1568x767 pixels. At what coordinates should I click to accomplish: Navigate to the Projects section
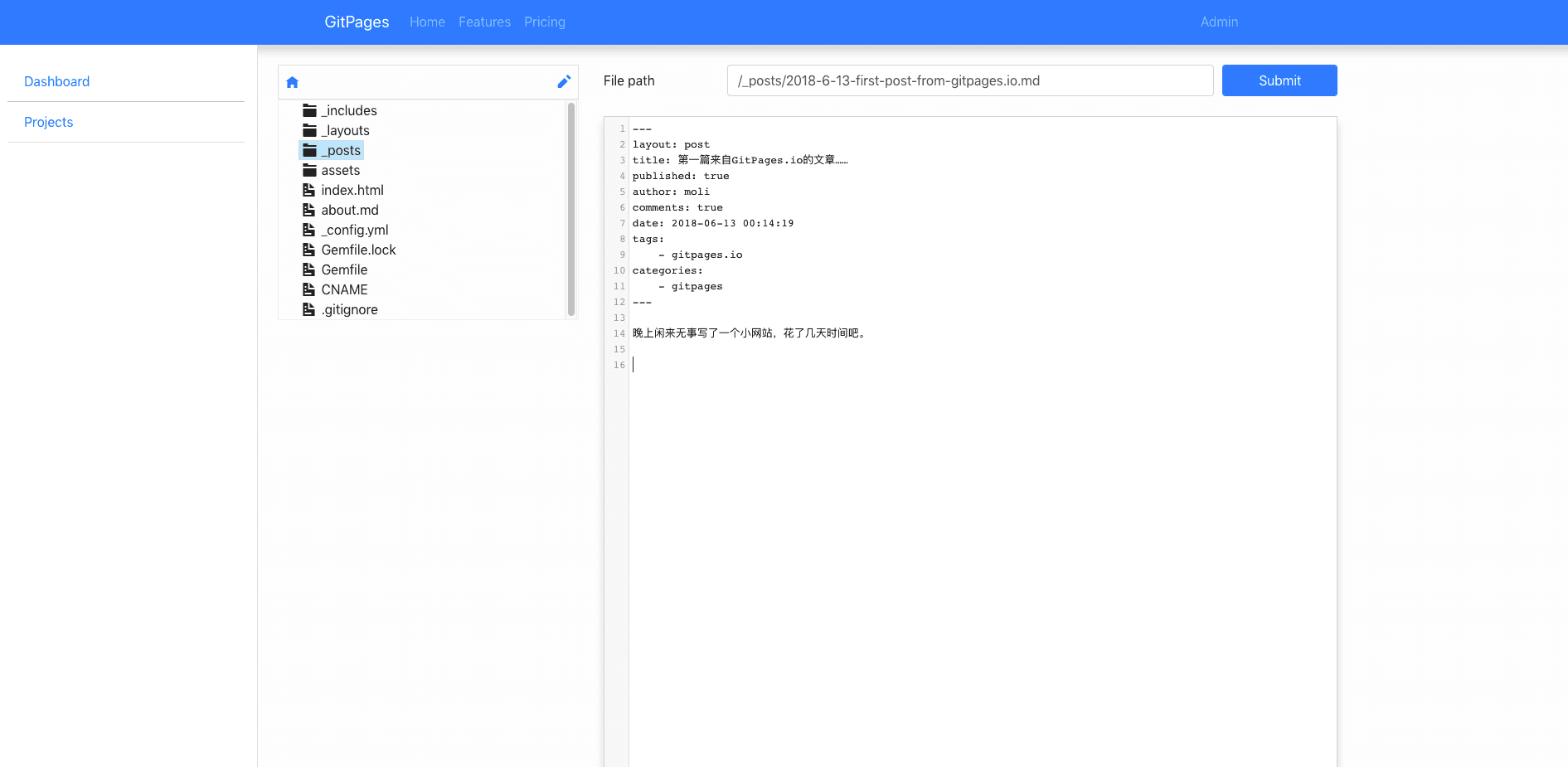point(48,122)
